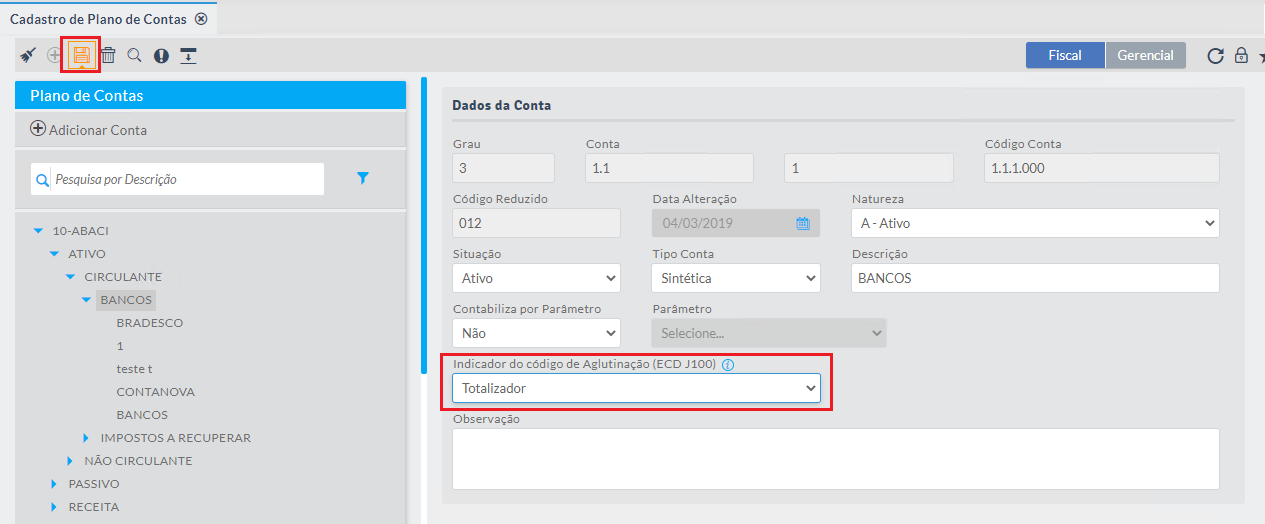
Task: Filter the account tree with funnel icon
Action: click(x=363, y=178)
